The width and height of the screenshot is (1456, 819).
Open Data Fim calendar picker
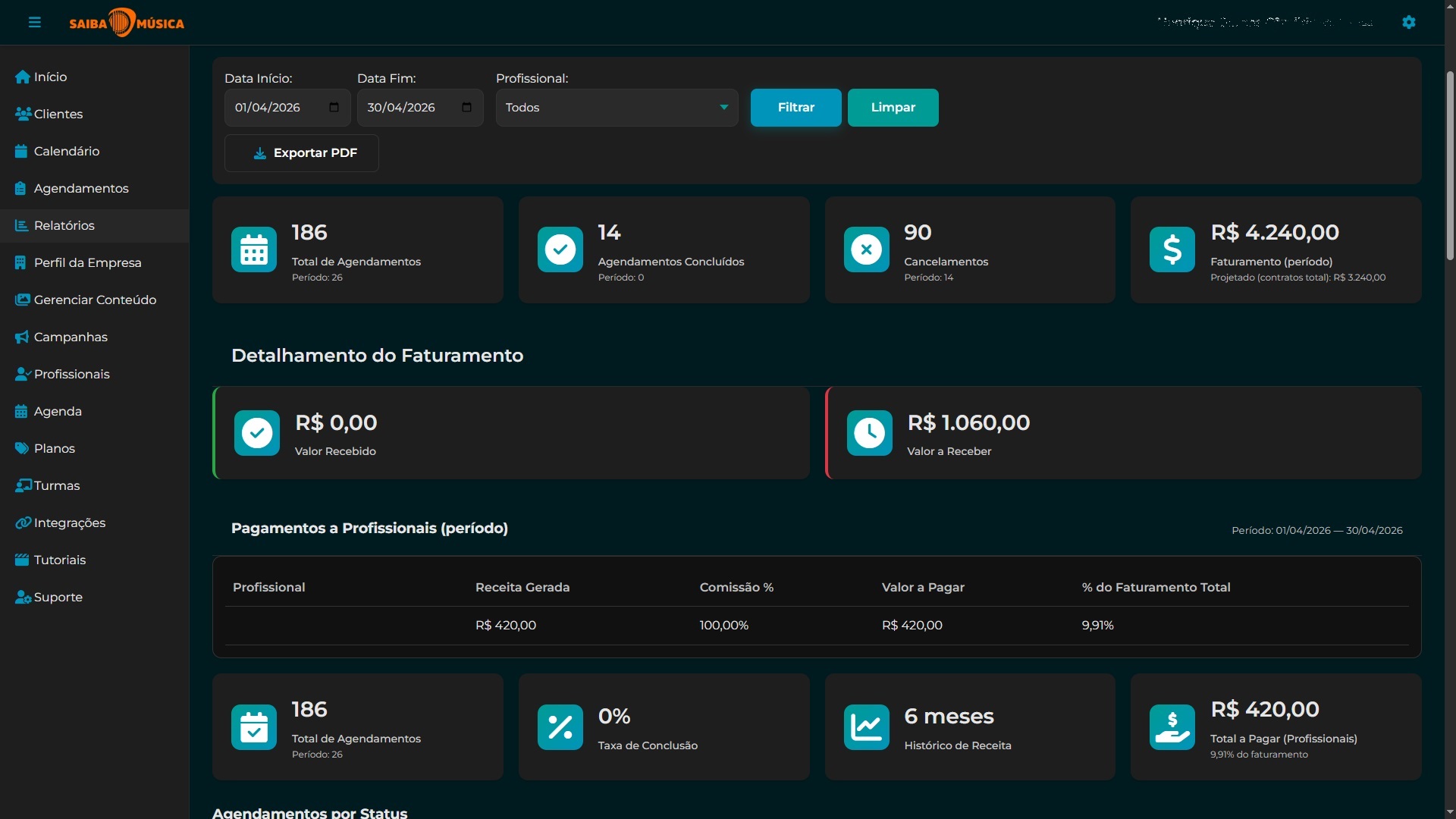(466, 107)
